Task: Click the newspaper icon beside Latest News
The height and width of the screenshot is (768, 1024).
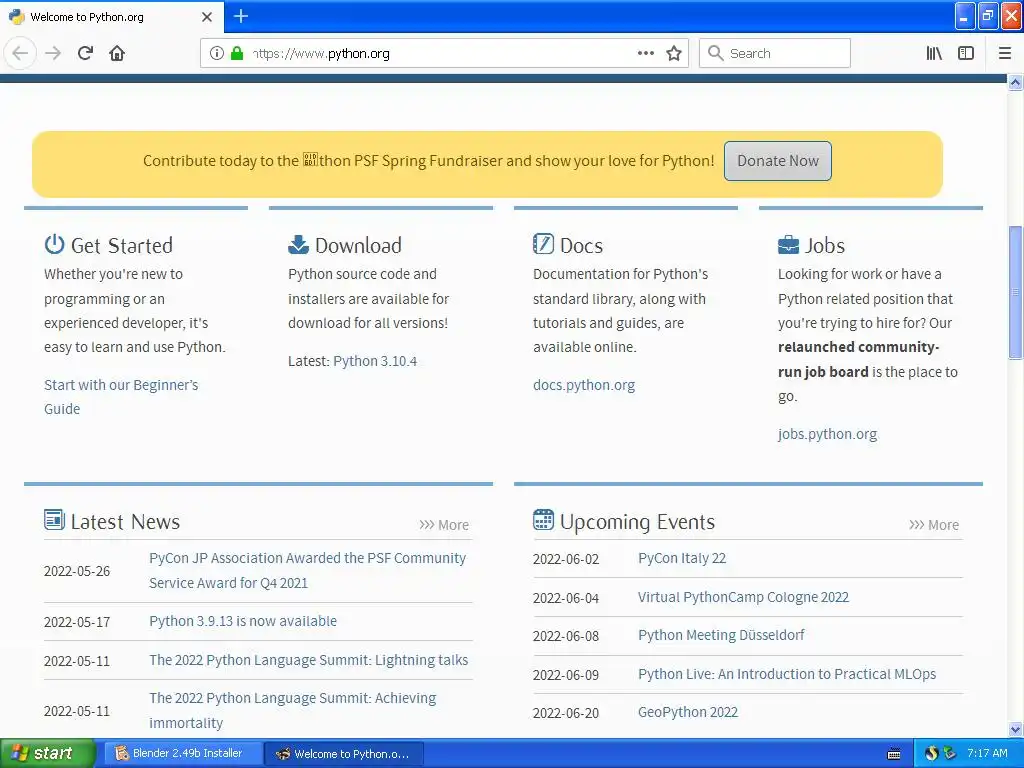Action: click(x=54, y=520)
